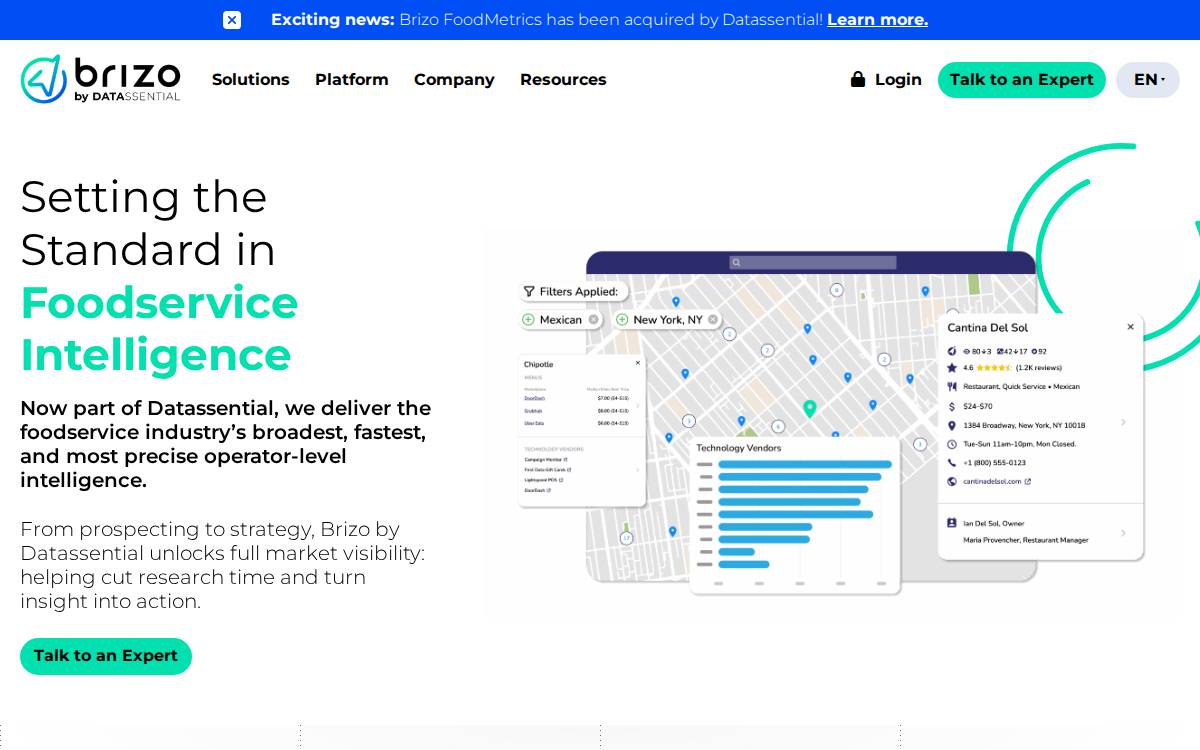Click the globe website icon
This screenshot has height=750, width=1200.
click(952, 481)
